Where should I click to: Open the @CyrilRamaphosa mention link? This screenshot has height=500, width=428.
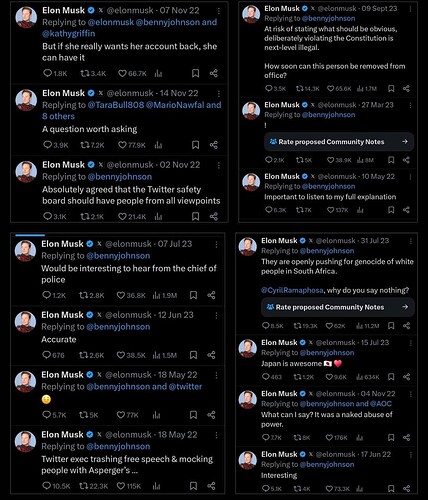pos(292,290)
